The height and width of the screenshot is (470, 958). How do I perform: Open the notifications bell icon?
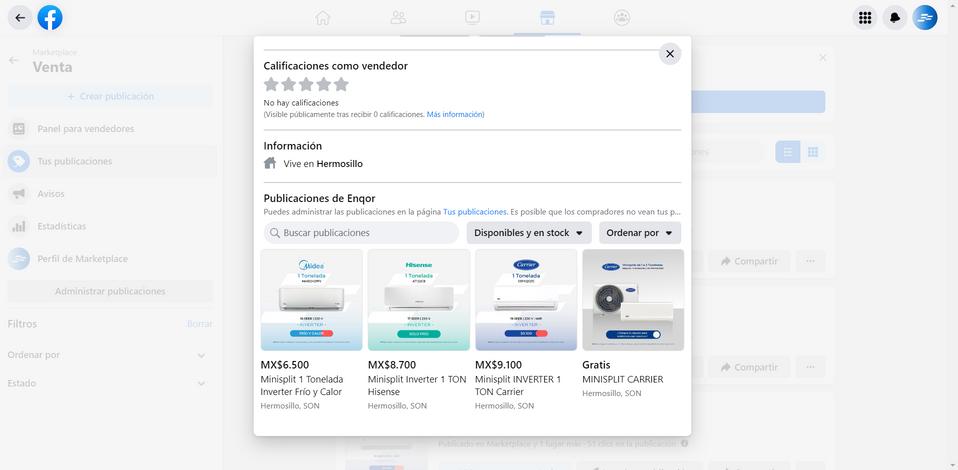(894, 18)
